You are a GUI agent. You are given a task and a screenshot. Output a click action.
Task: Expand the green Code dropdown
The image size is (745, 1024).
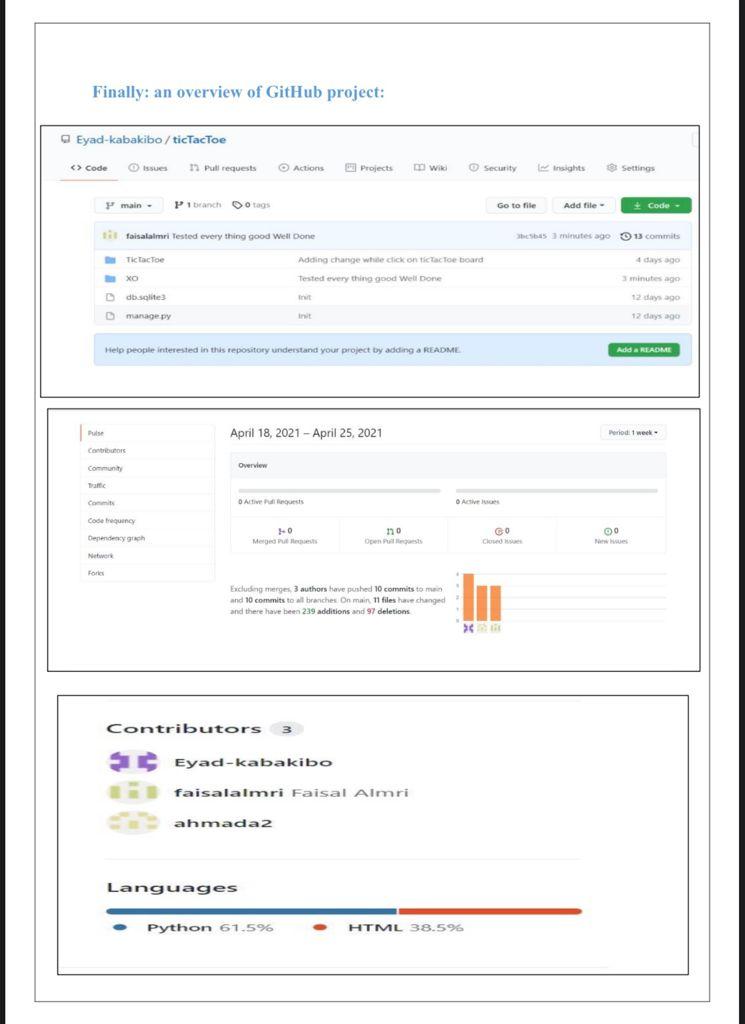pyautogui.click(x=656, y=205)
